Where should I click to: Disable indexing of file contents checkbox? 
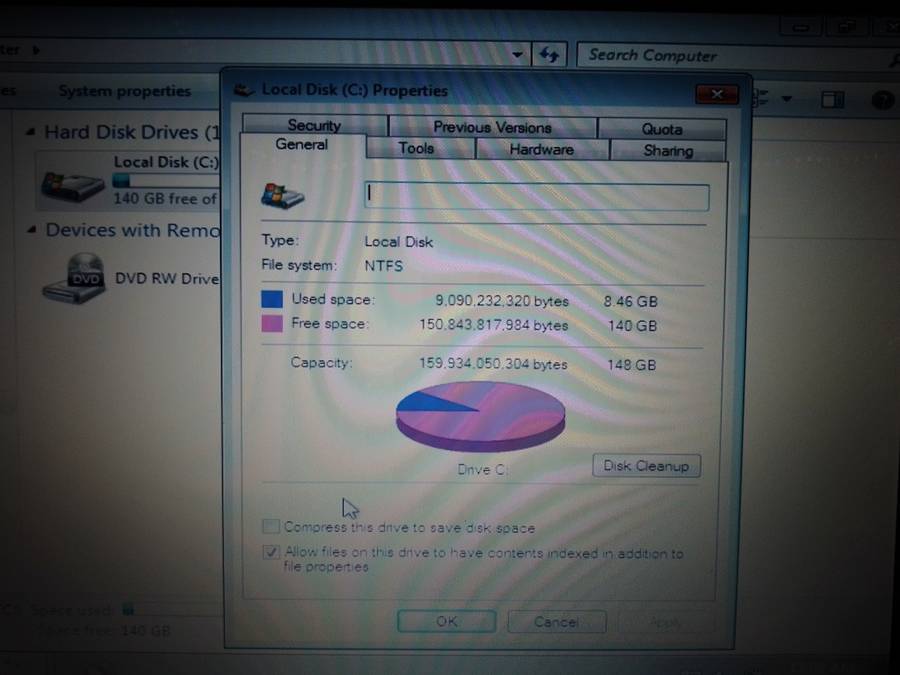(270, 551)
